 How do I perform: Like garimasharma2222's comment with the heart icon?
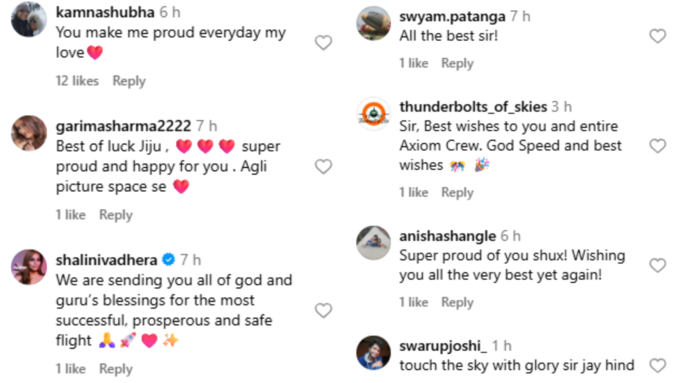(x=323, y=166)
